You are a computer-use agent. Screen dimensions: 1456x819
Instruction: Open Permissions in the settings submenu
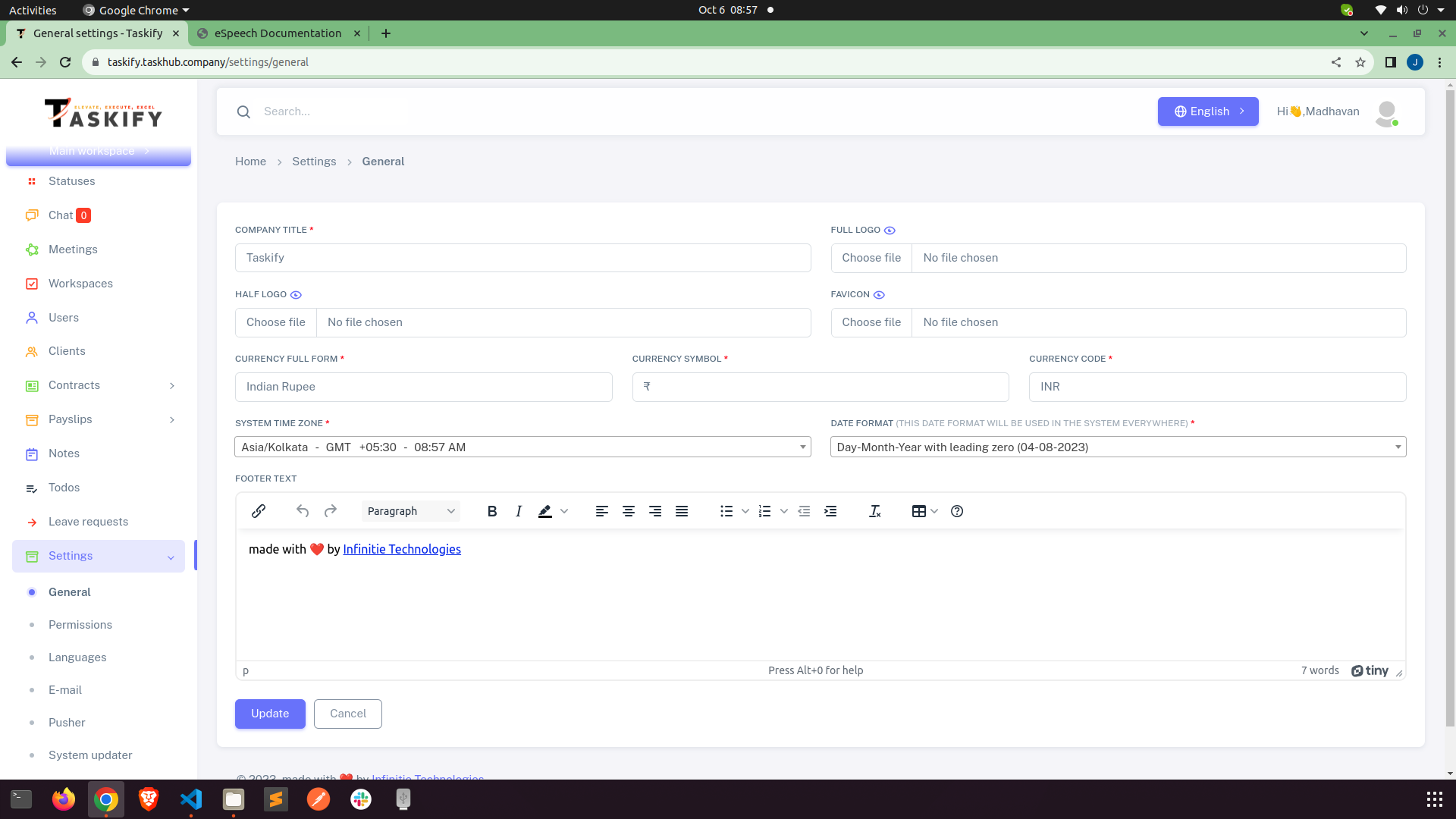[80, 625]
